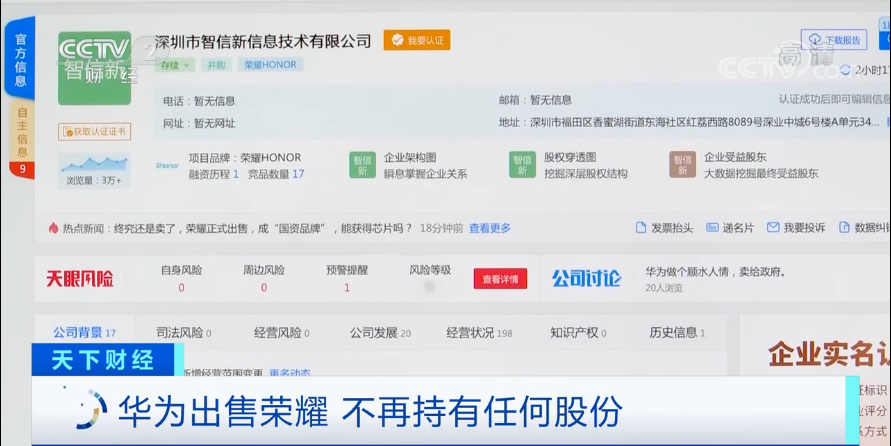Screen dimensions: 891x446
Task: Switch to 经营状况 tab
Action: 479,333
